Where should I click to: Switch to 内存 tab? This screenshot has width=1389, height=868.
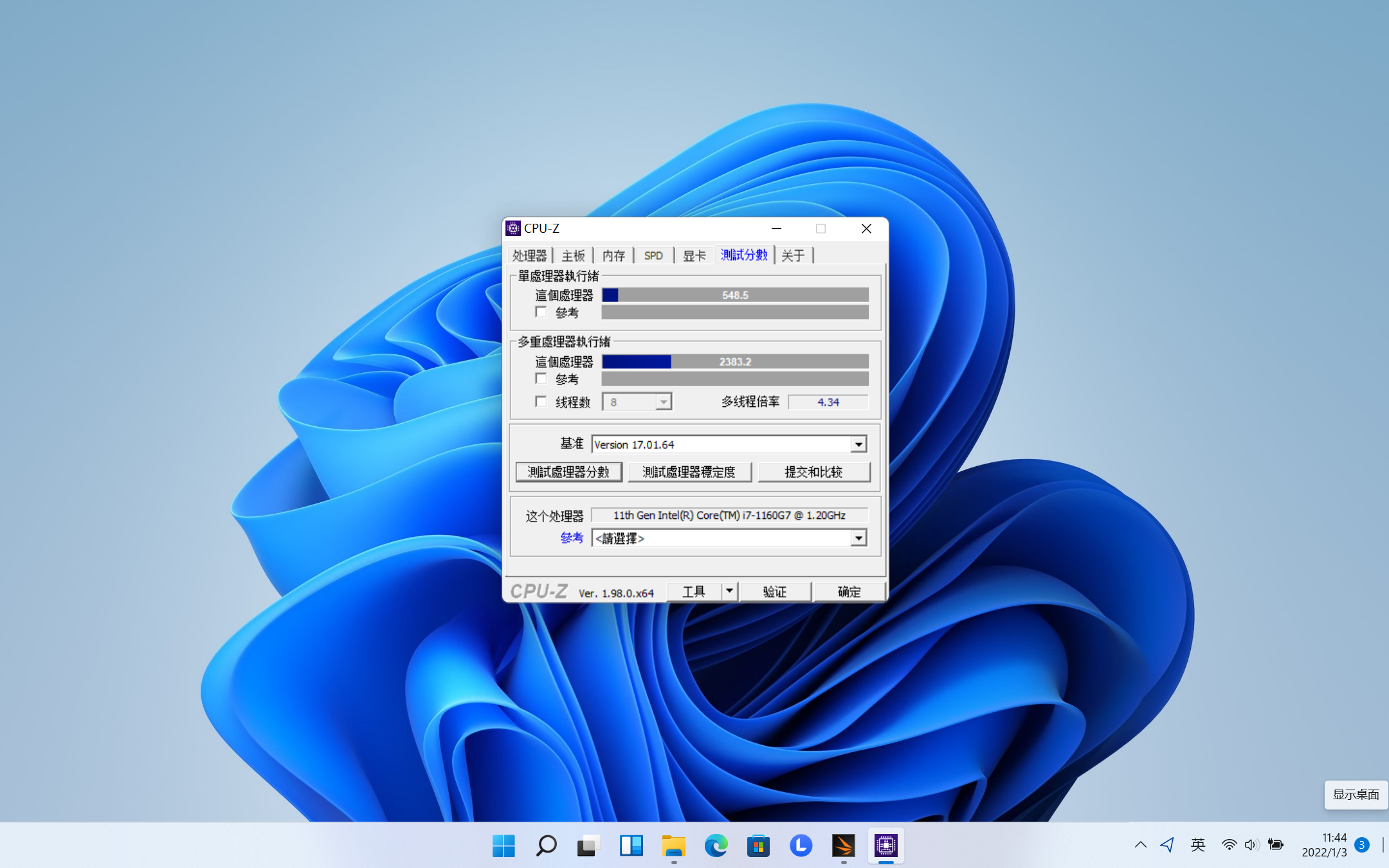point(613,256)
